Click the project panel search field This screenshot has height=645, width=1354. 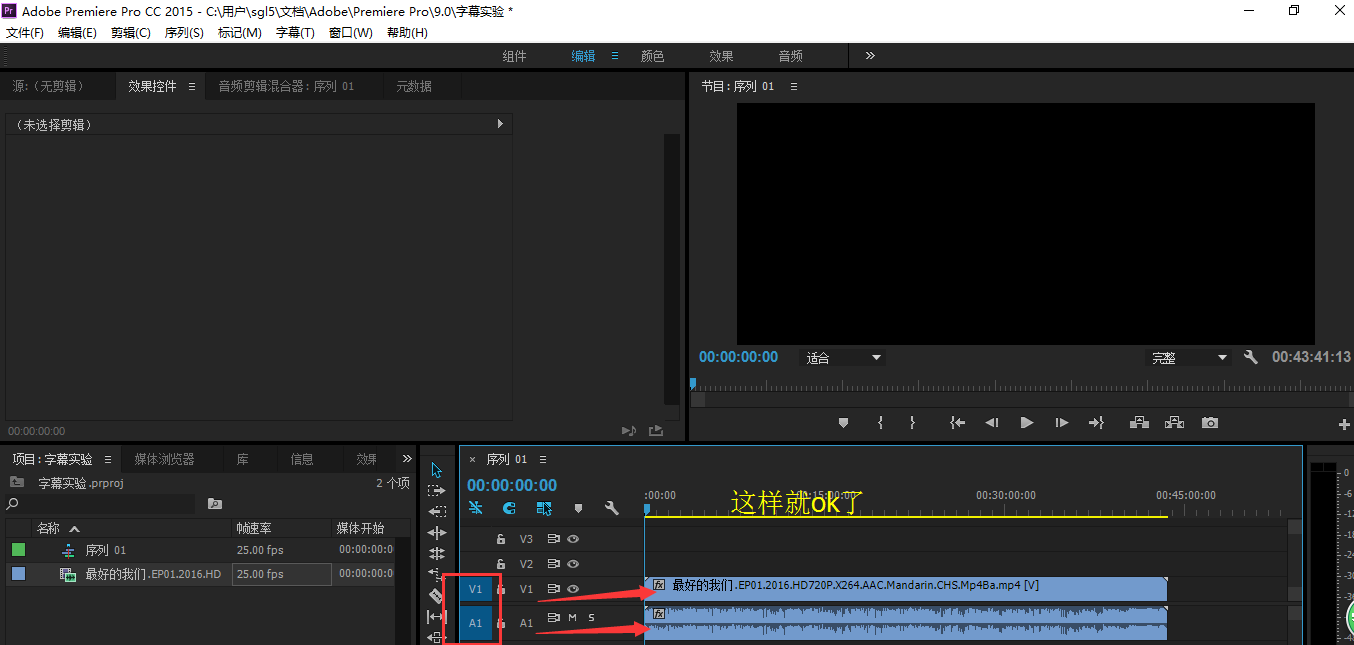100,504
